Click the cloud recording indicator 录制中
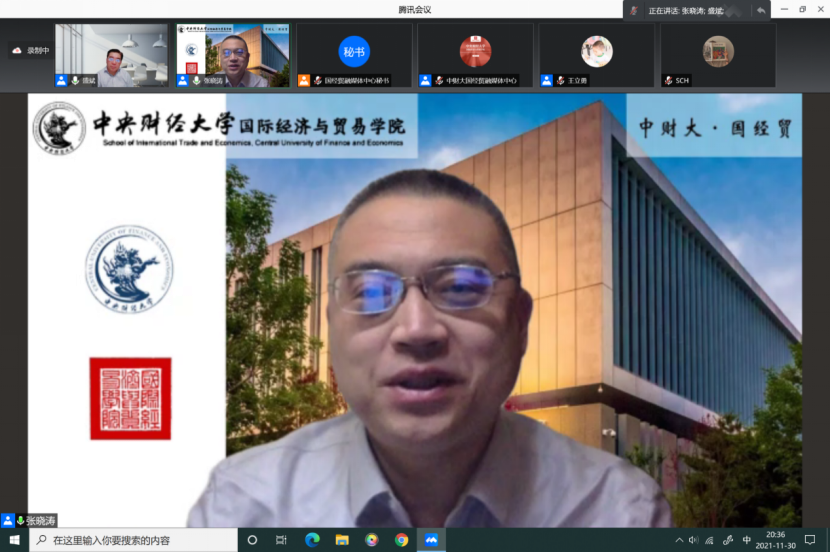This screenshot has width=830, height=552. tap(31, 50)
